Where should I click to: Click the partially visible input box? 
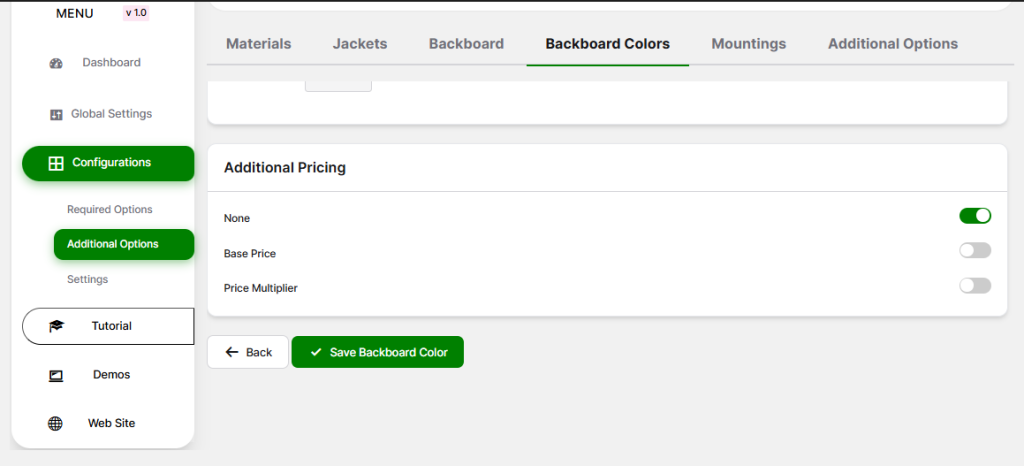coord(338,87)
